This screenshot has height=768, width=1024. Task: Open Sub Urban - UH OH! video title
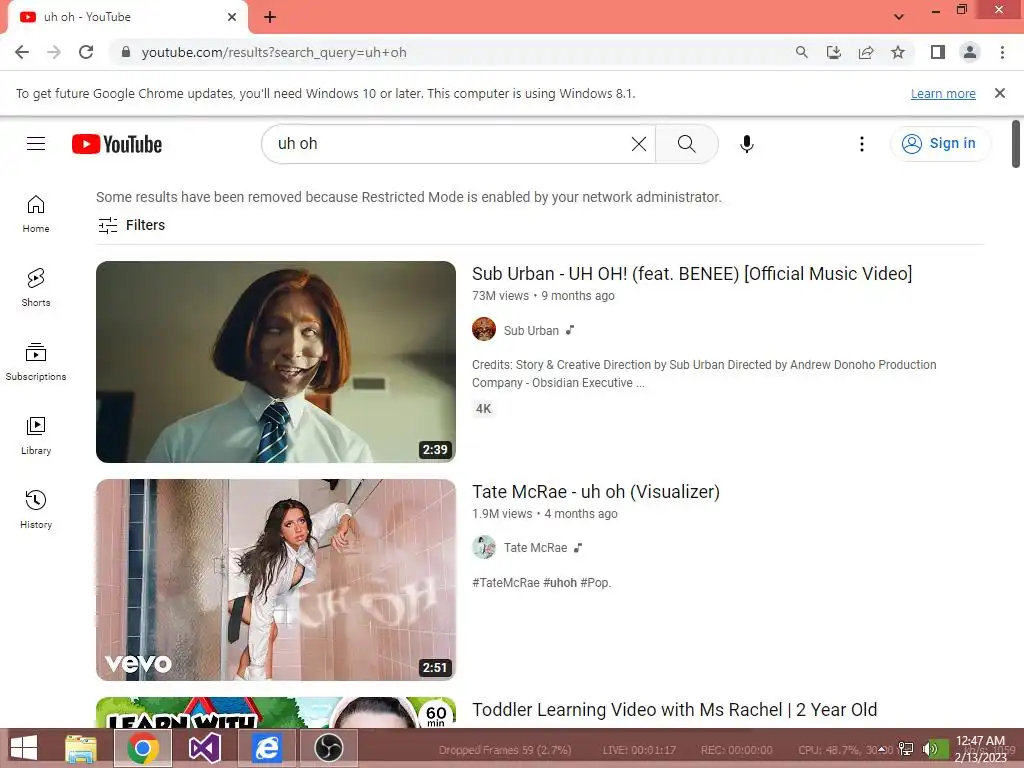[x=692, y=274]
